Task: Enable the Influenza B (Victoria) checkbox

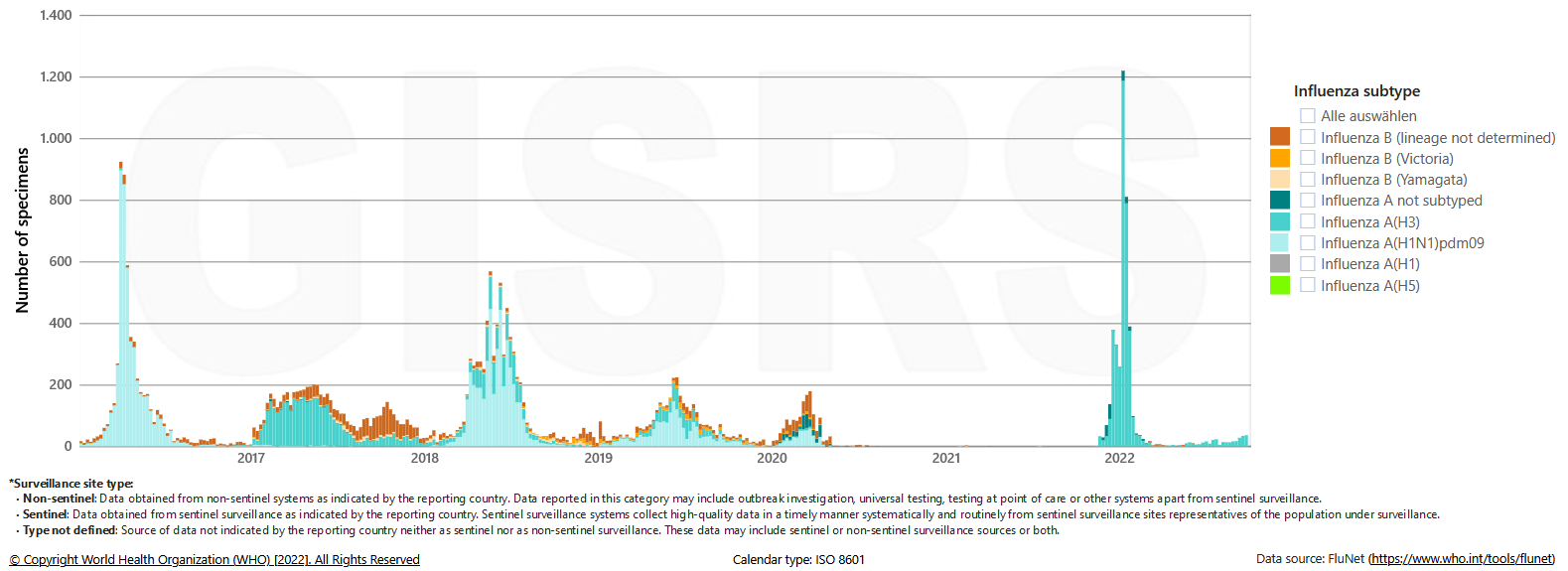Action: [x=1308, y=158]
